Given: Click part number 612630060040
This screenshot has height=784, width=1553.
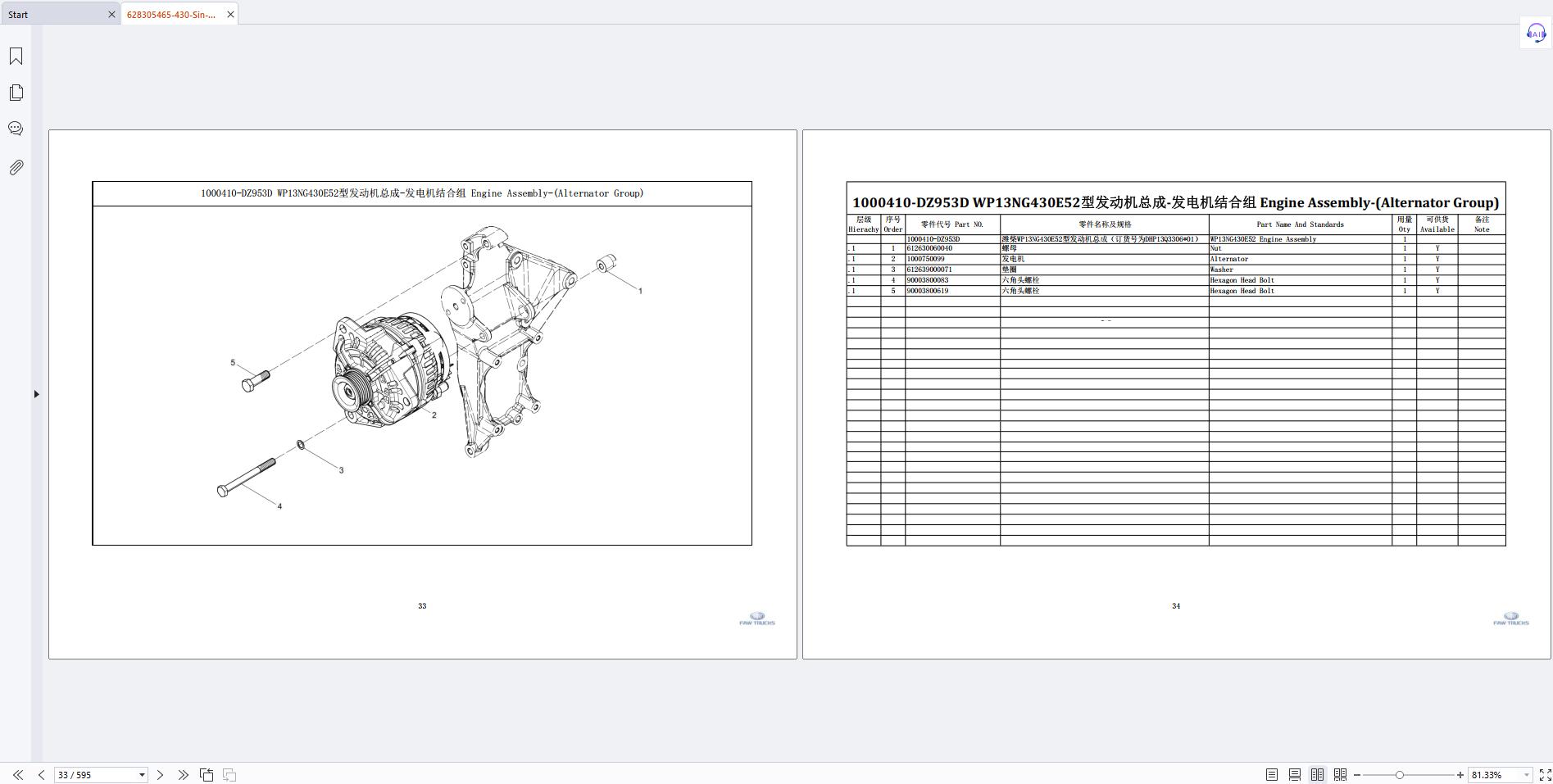Looking at the screenshot, I should [x=929, y=248].
